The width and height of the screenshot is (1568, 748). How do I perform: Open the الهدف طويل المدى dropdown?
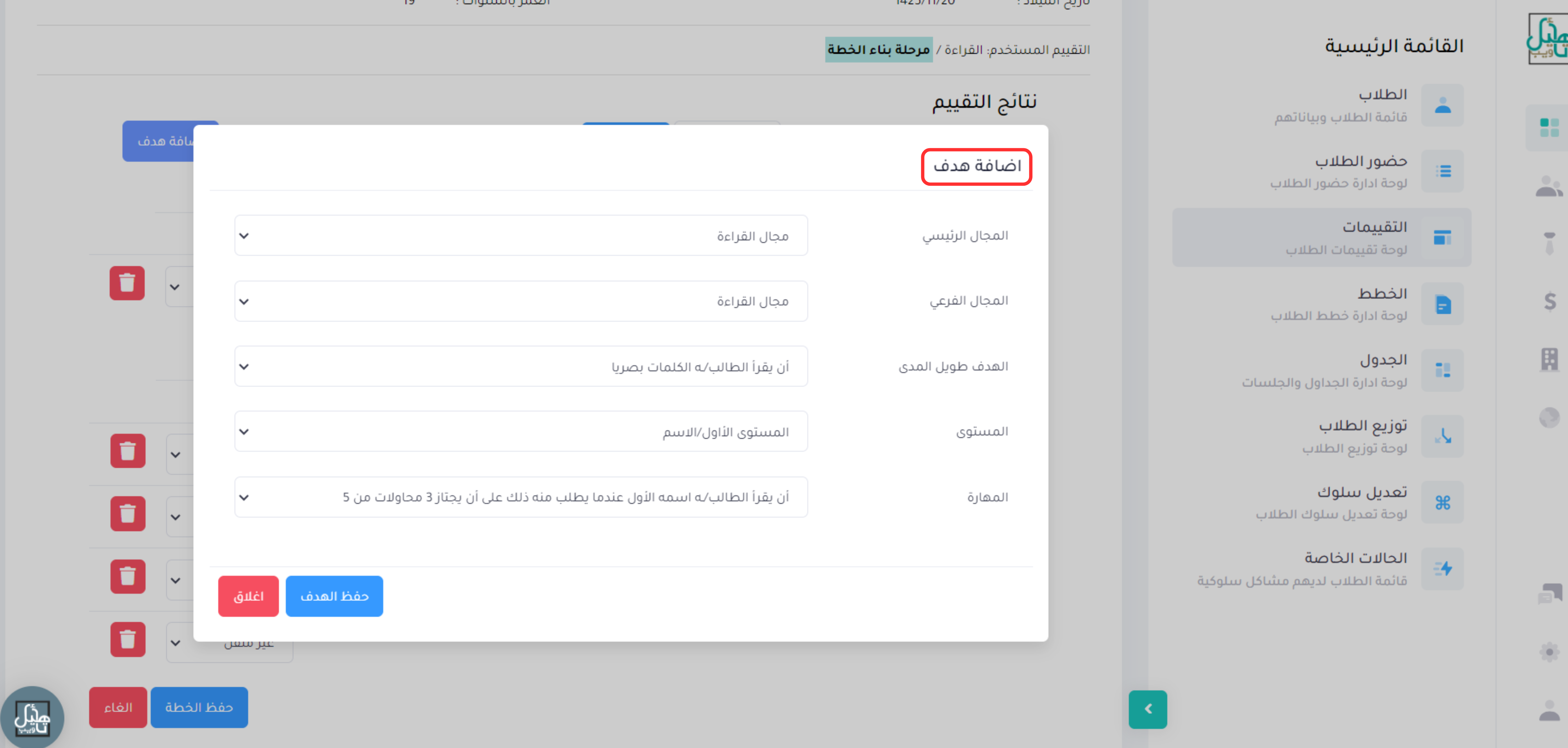(521, 366)
